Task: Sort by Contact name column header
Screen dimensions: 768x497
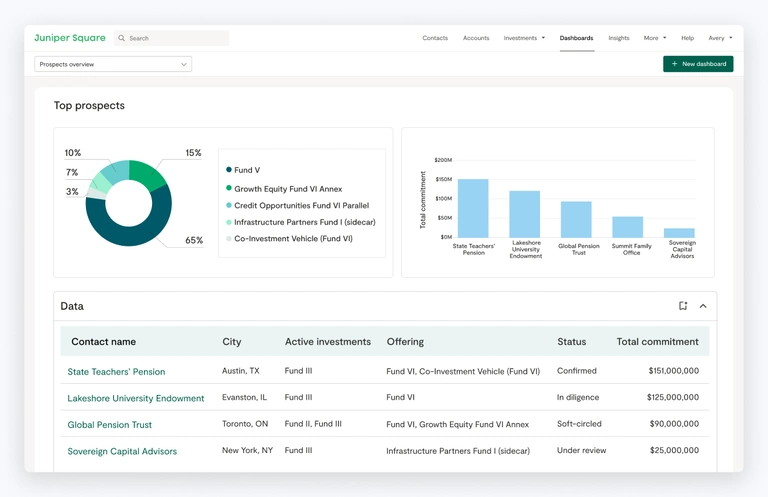Action: [103, 342]
